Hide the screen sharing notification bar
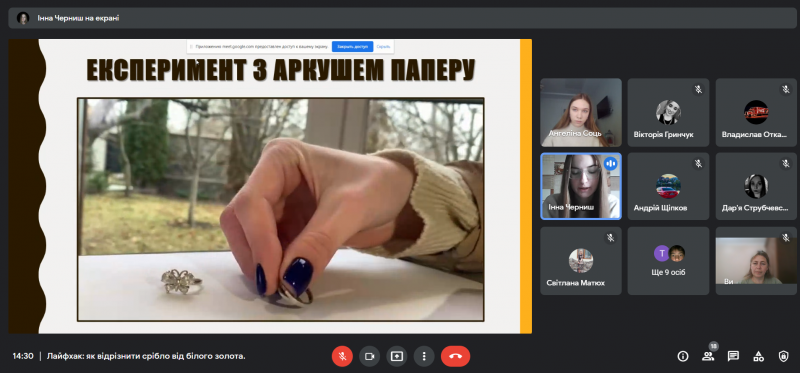This screenshot has height=373, width=800. click(x=383, y=46)
